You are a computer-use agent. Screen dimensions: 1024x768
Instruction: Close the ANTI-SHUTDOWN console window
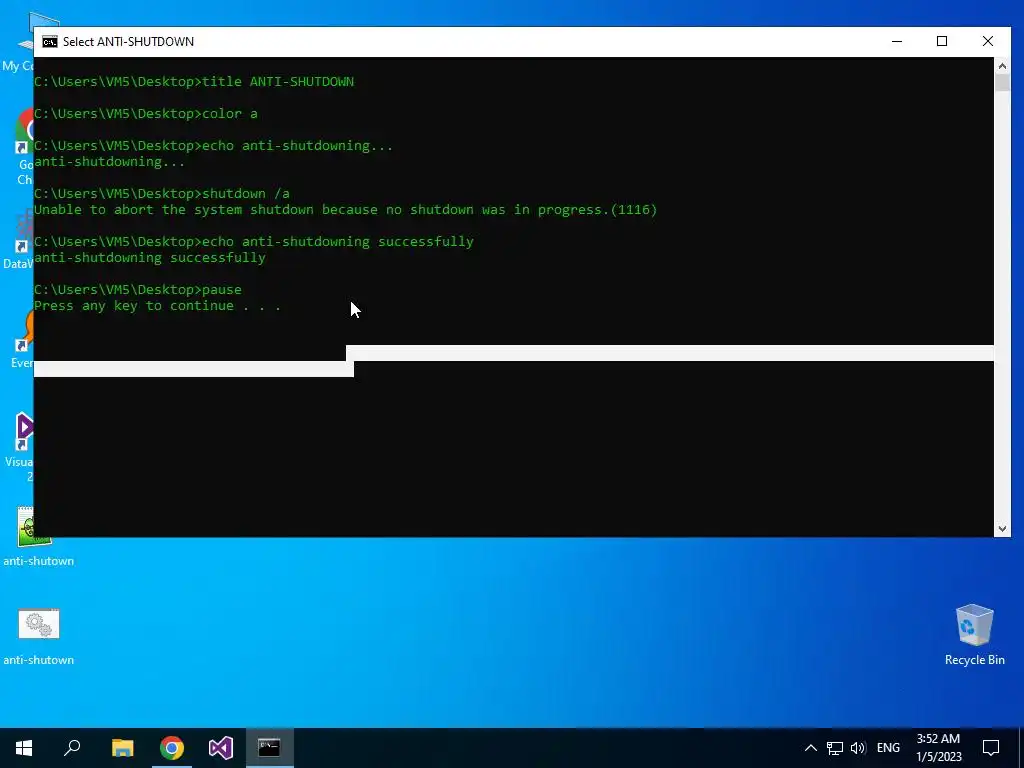point(987,41)
